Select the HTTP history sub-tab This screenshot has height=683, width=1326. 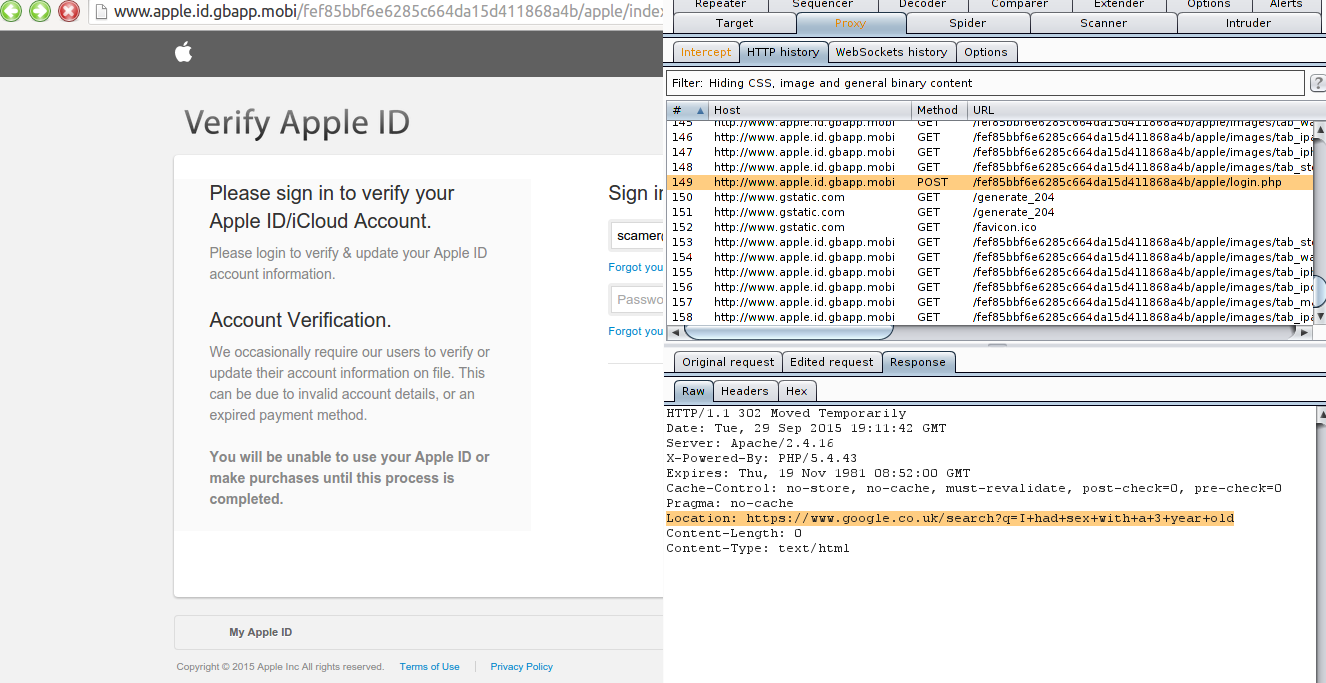pos(783,52)
